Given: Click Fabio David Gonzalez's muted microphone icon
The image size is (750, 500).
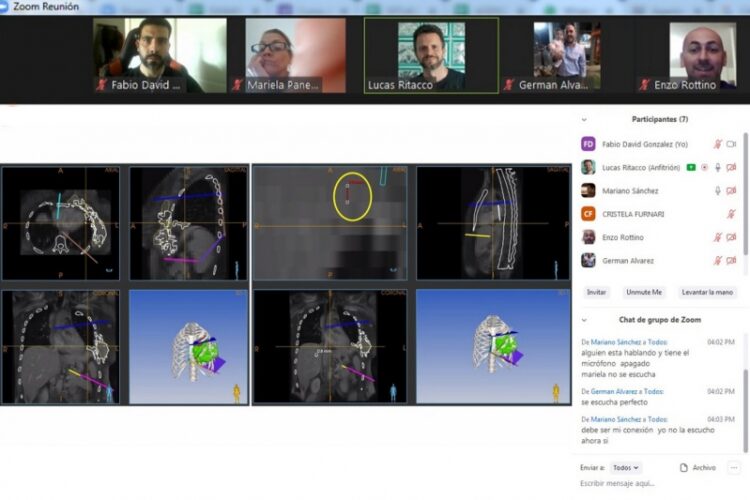Looking at the screenshot, I should click(x=717, y=144).
